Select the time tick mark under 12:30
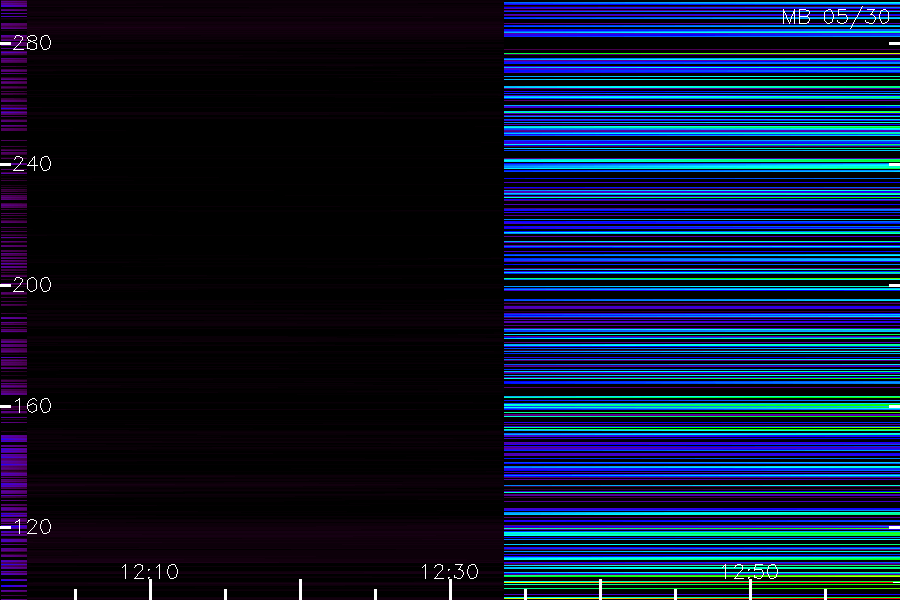The width and height of the screenshot is (900, 600). click(451, 590)
